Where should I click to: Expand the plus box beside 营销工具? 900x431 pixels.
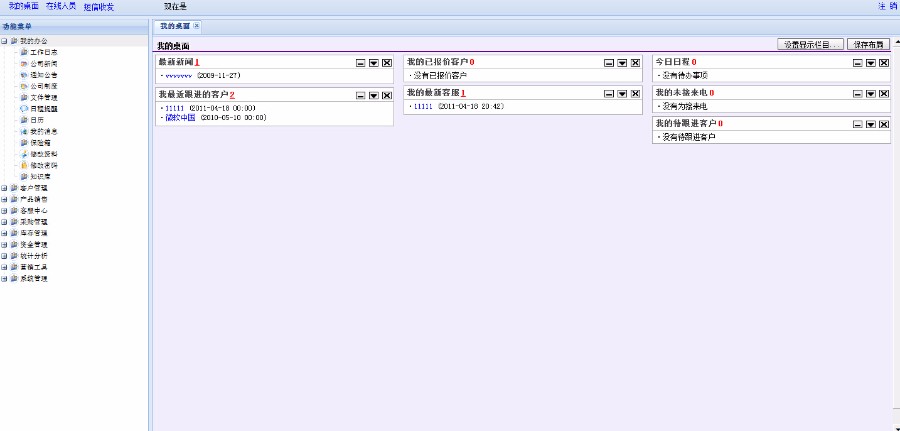5,267
